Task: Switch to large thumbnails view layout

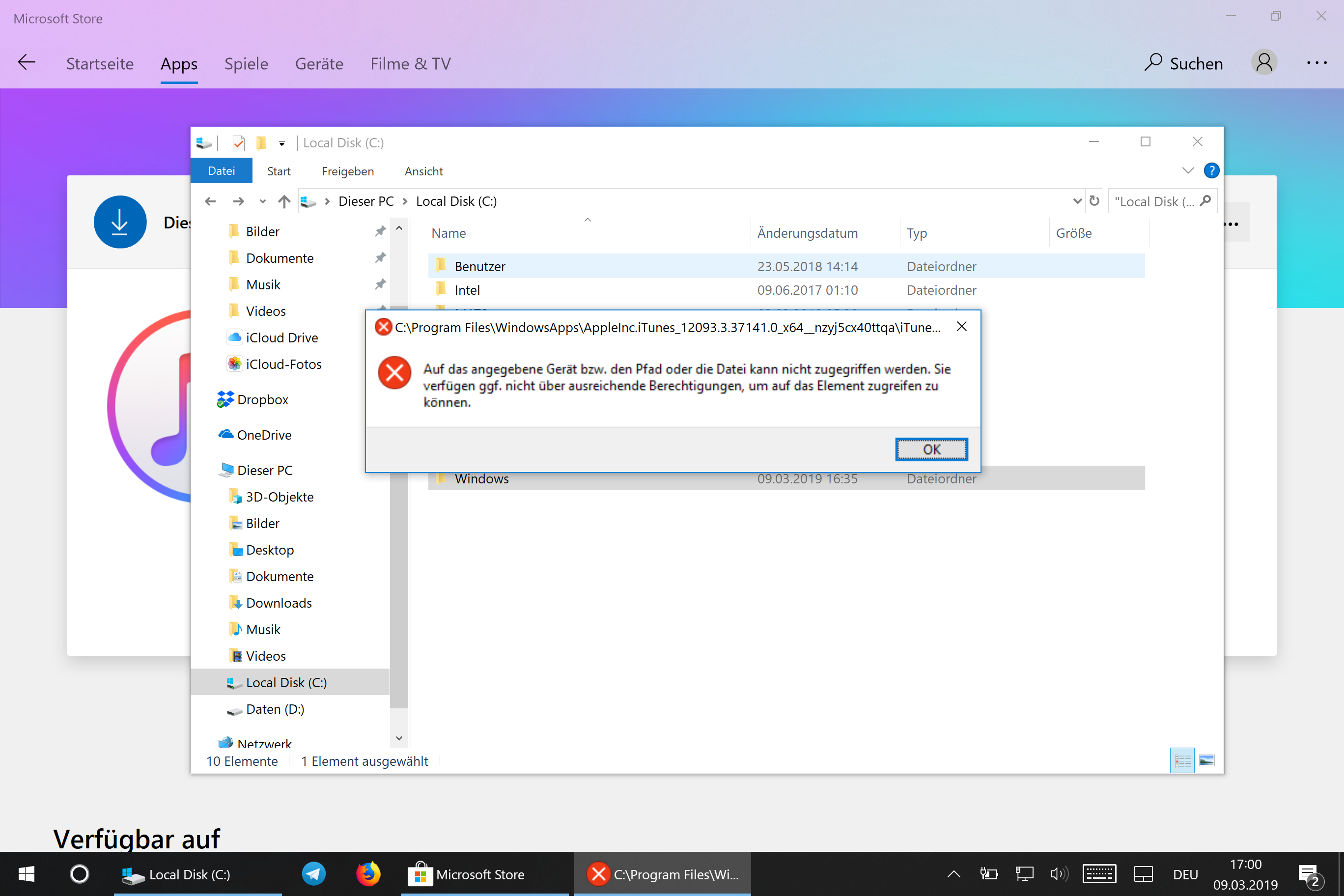Action: (1206, 760)
